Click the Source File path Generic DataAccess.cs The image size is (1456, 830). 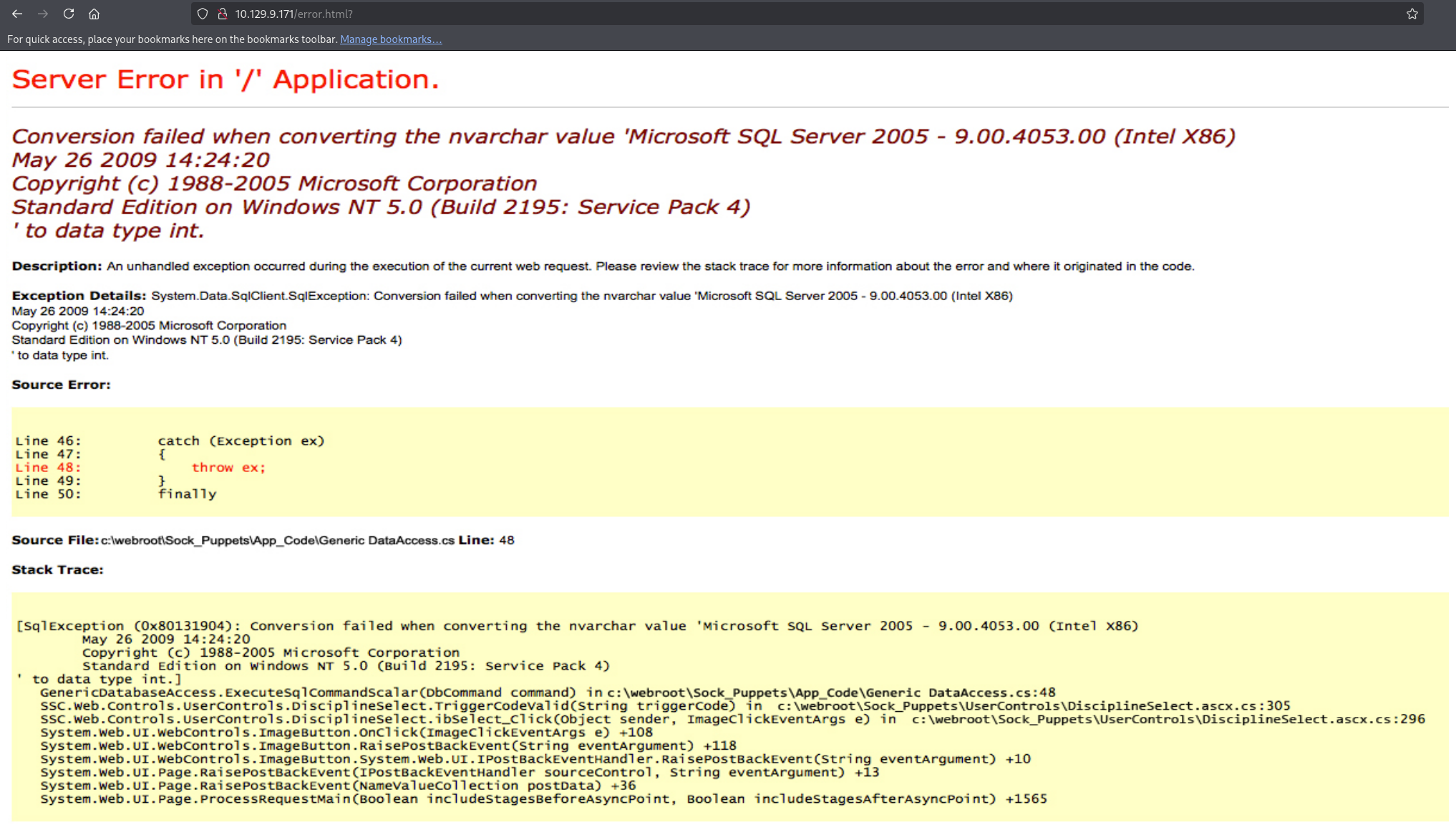pyautogui.click(x=277, y=541)
